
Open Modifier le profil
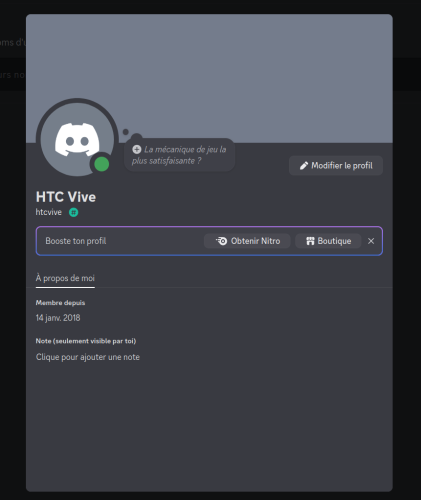(x=336, y=166)
